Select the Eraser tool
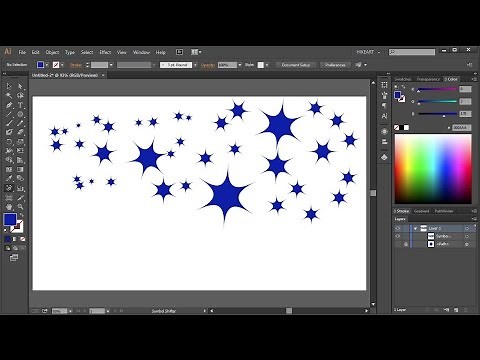480x360 pixels. (x=20, y=132)
